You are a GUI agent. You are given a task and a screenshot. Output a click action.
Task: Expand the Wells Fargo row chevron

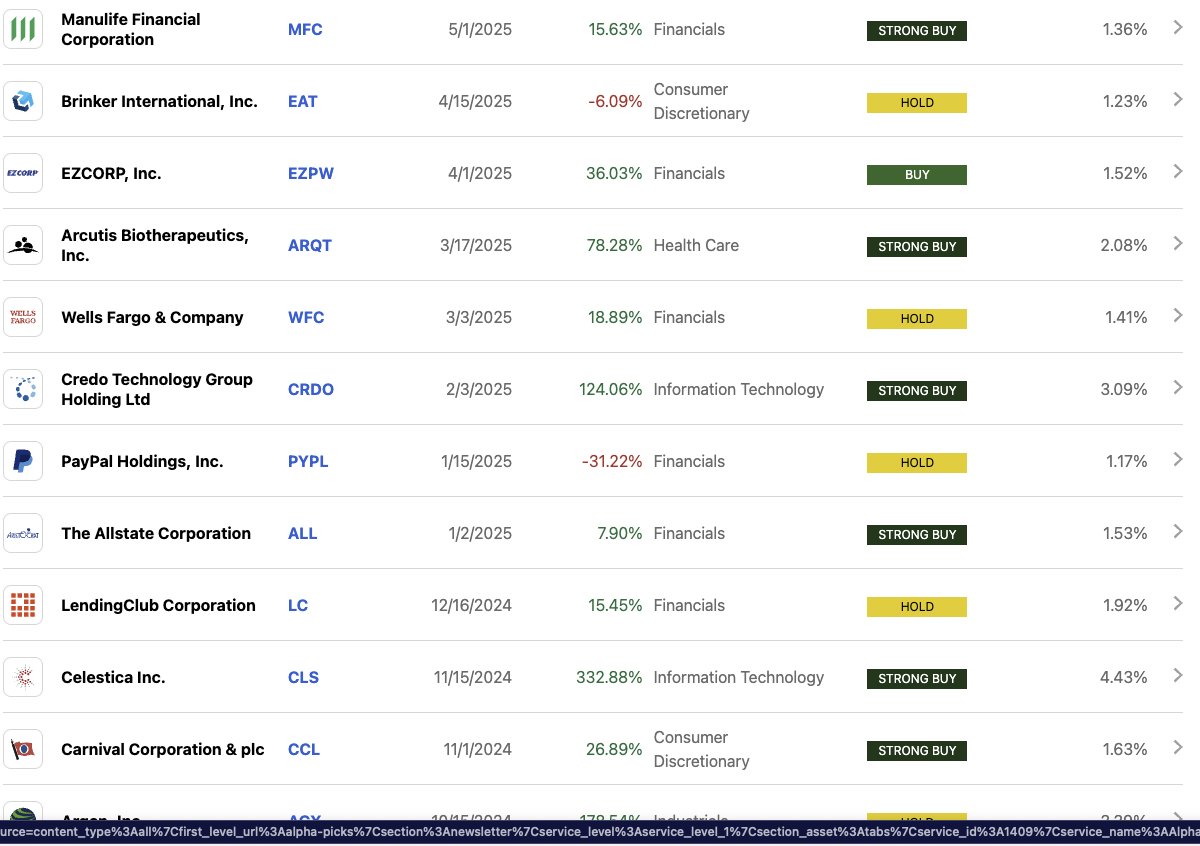click(1178, 316)
